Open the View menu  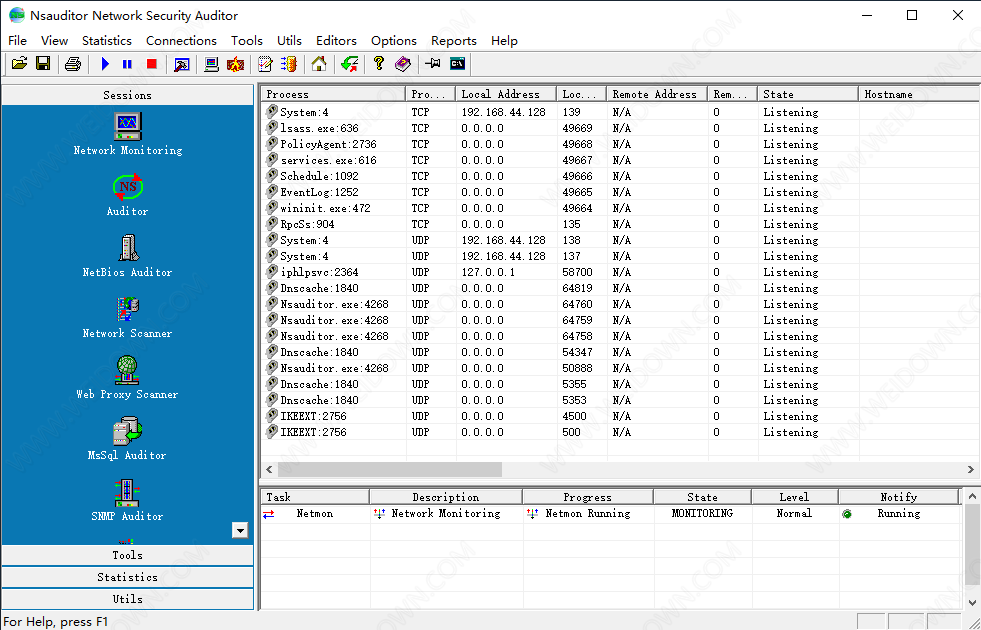click(54, 41)
